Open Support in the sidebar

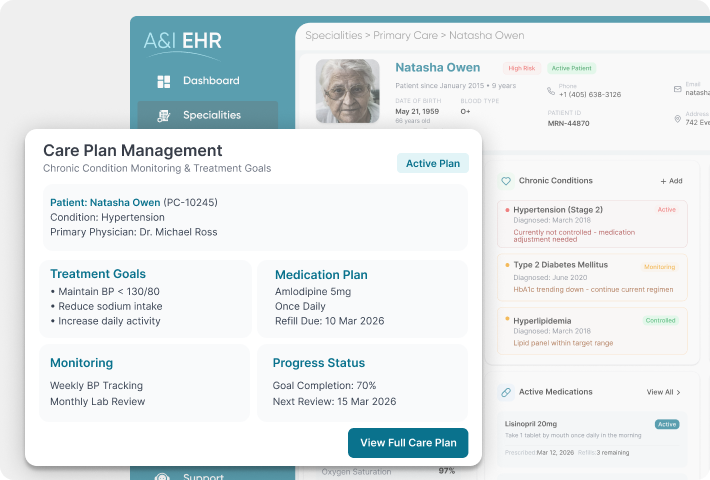tap(203, 476)
